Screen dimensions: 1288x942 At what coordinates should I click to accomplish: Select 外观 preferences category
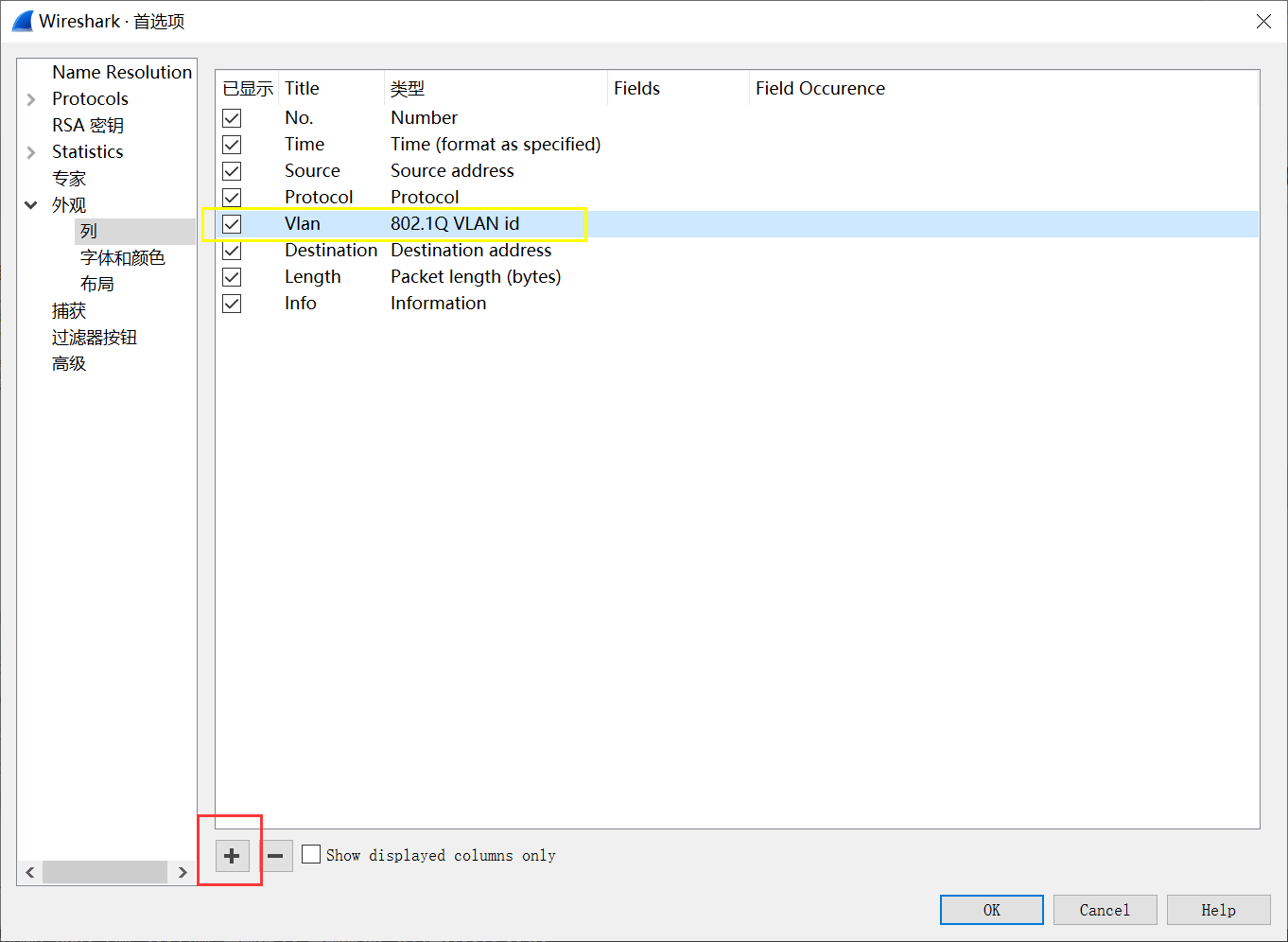pos(69,204)
